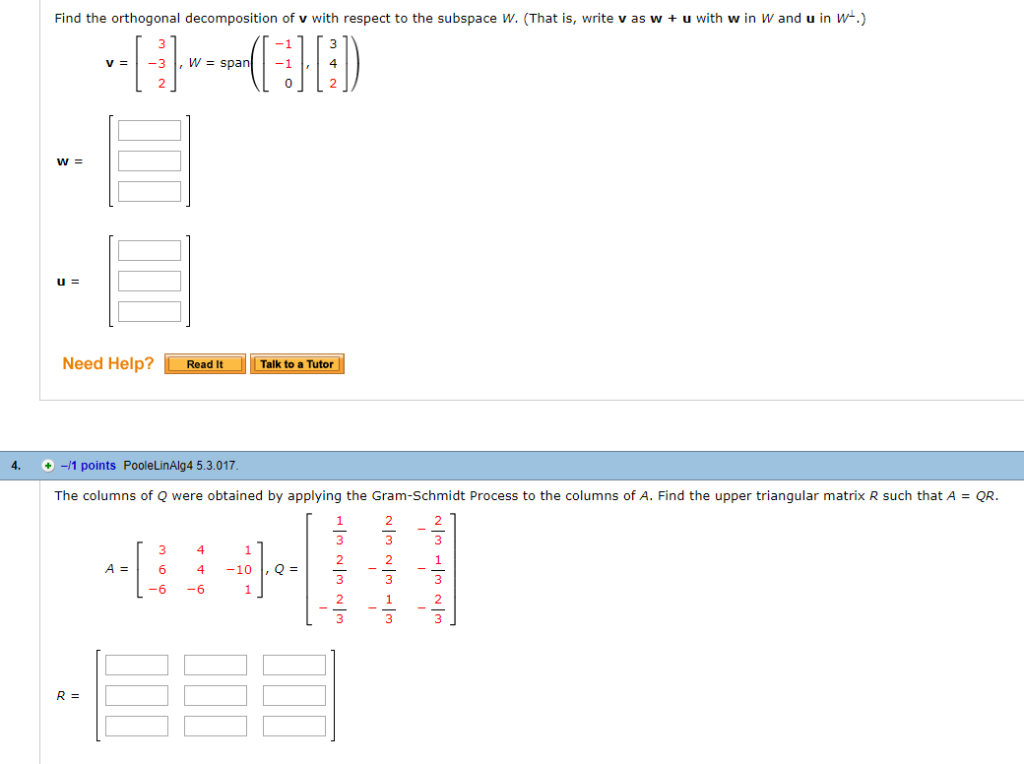Screen dimensions: 1024x764
Task: Click the third entry box of vector u
Action: (x=149, y=309)
